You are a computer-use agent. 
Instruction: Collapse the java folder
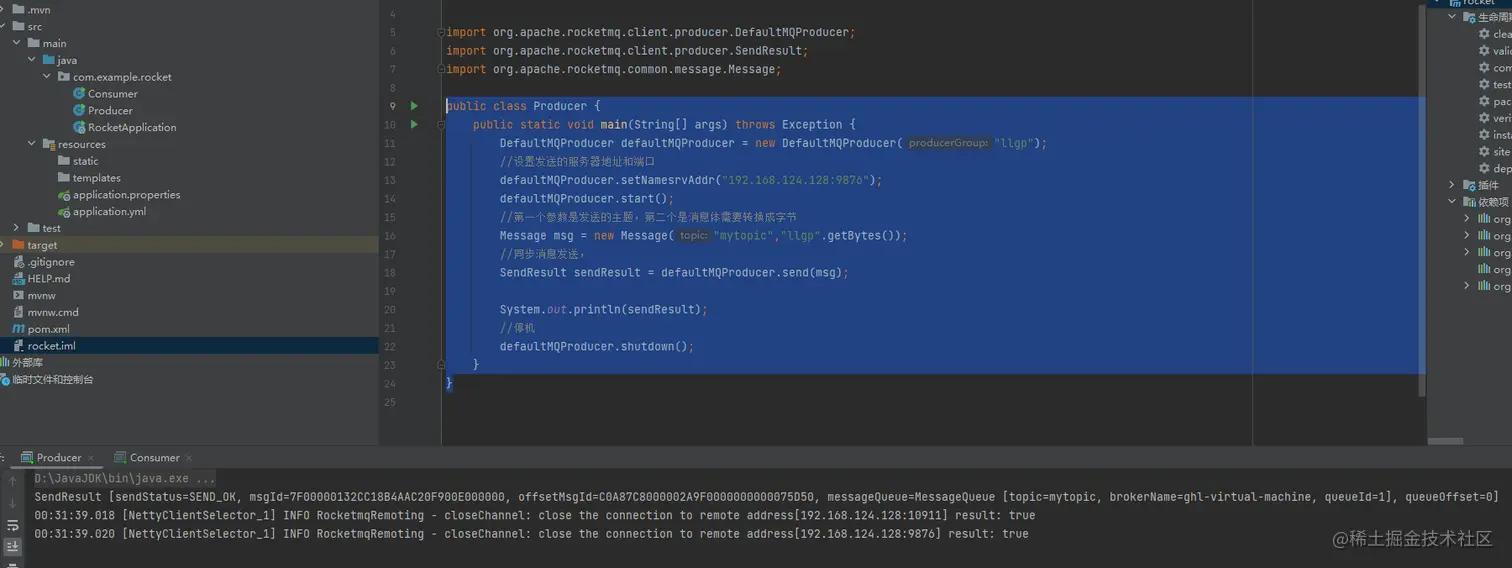32,61
